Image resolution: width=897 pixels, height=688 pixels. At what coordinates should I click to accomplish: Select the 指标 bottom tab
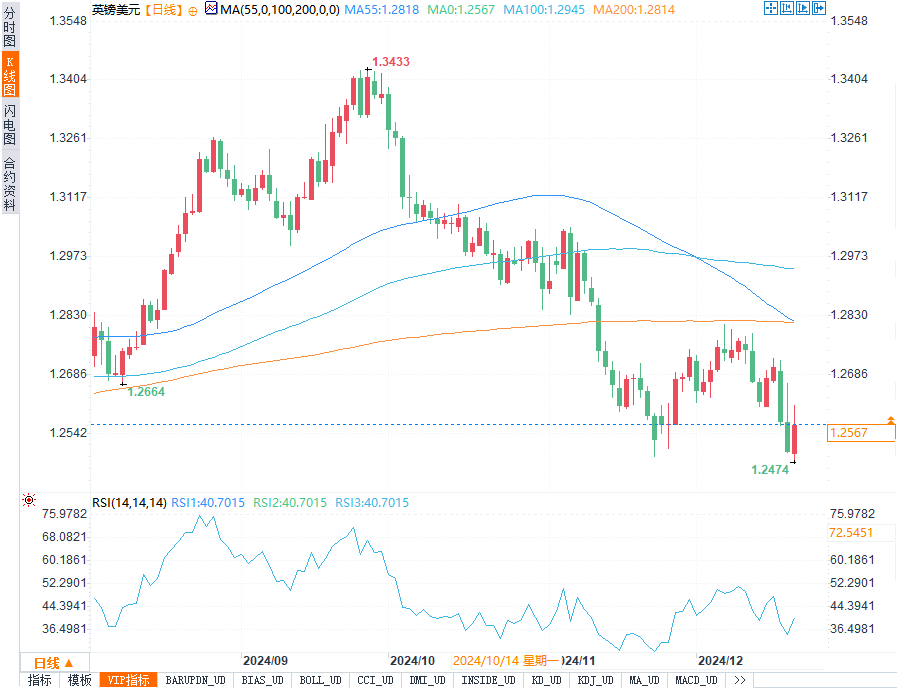(39, 680)
